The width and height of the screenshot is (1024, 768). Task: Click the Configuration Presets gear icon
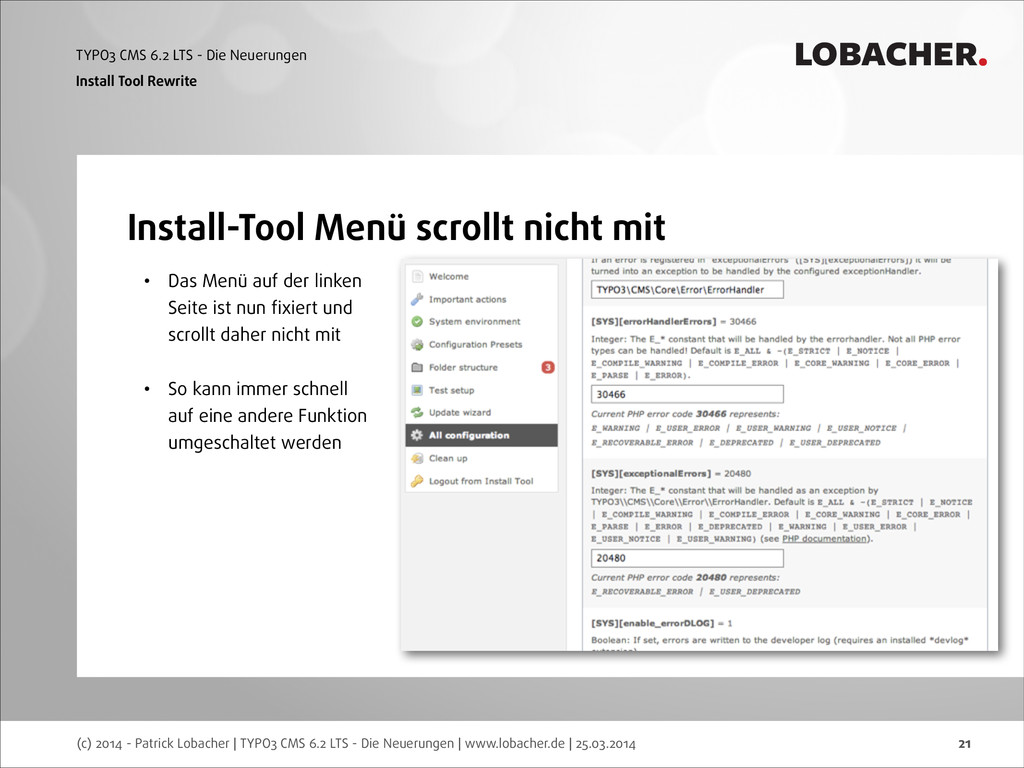(417, 344)
